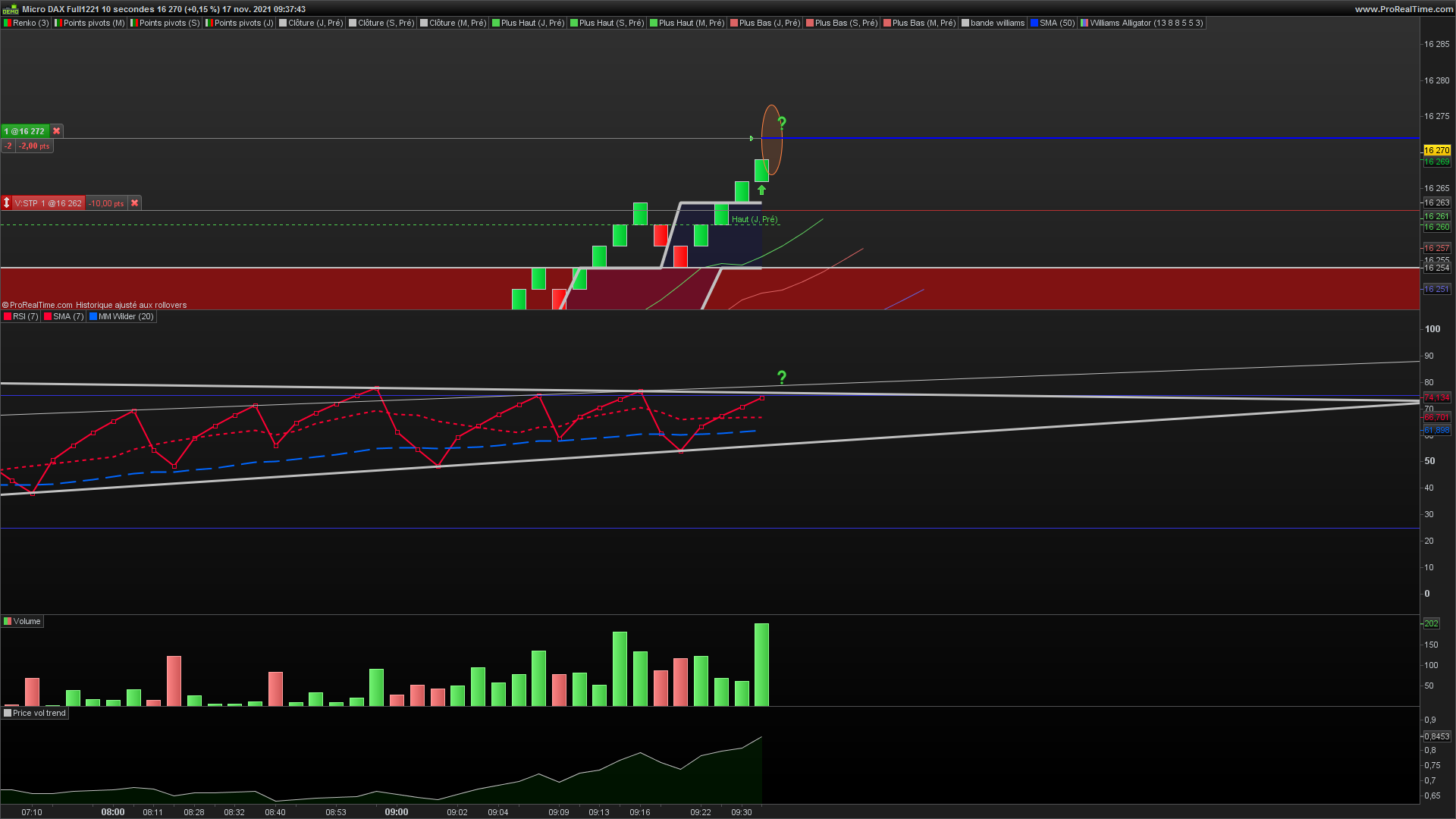
Task: Open ProRealTime.com link at top right
Action: pyautogui.click(x=1404, y=9)
